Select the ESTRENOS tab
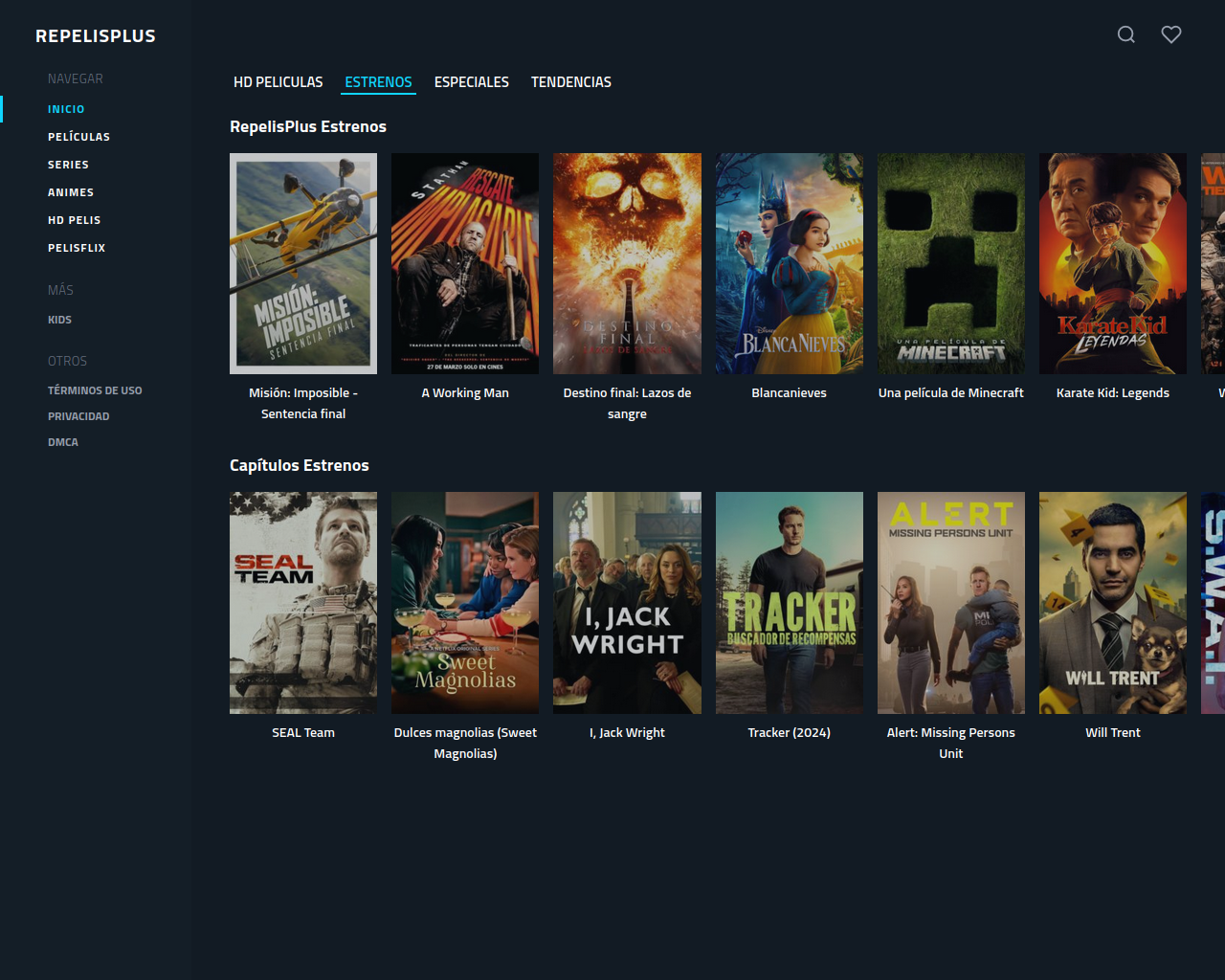The height and width of the screenshot is (980, 1225). tap(379, 82)
